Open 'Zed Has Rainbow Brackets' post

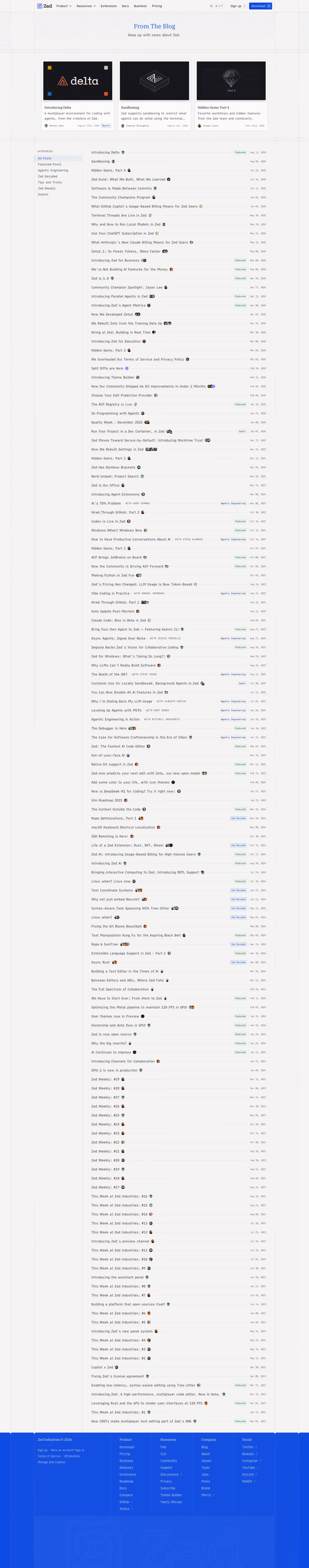tap(113, 468)
